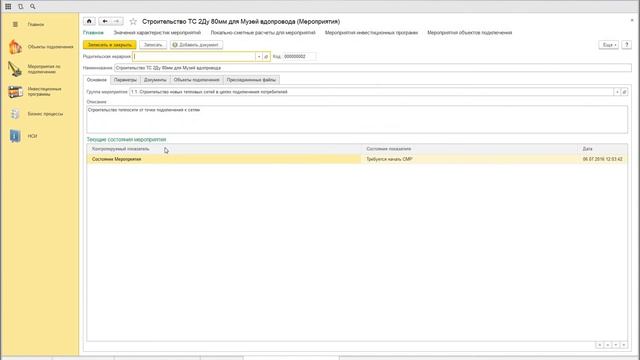Open НСИ sidebar section
Image resolution: width=640 pixels, height=360 pixels.
tap(32, 136)
